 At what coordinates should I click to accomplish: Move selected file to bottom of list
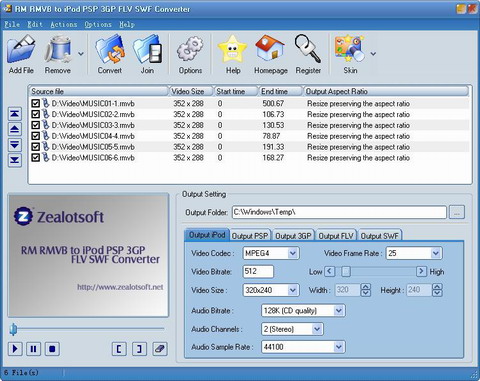coord(15,160)
